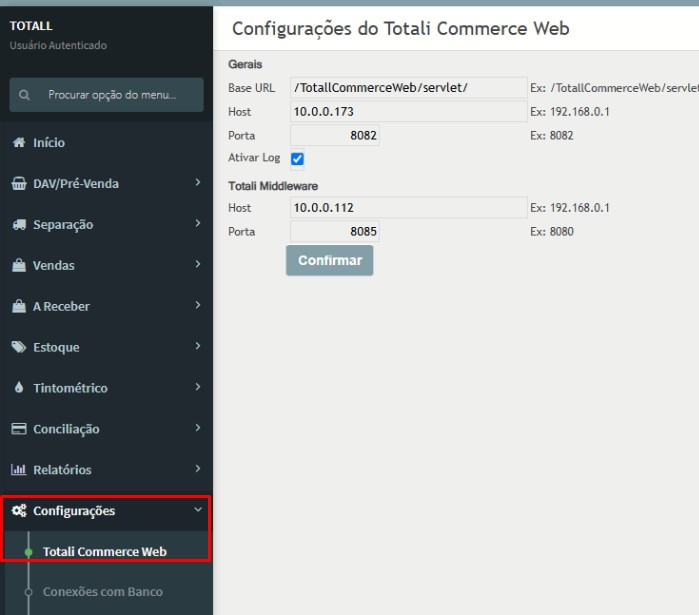
Task: Click the Configurações gears icon
Action: [19, 511]
